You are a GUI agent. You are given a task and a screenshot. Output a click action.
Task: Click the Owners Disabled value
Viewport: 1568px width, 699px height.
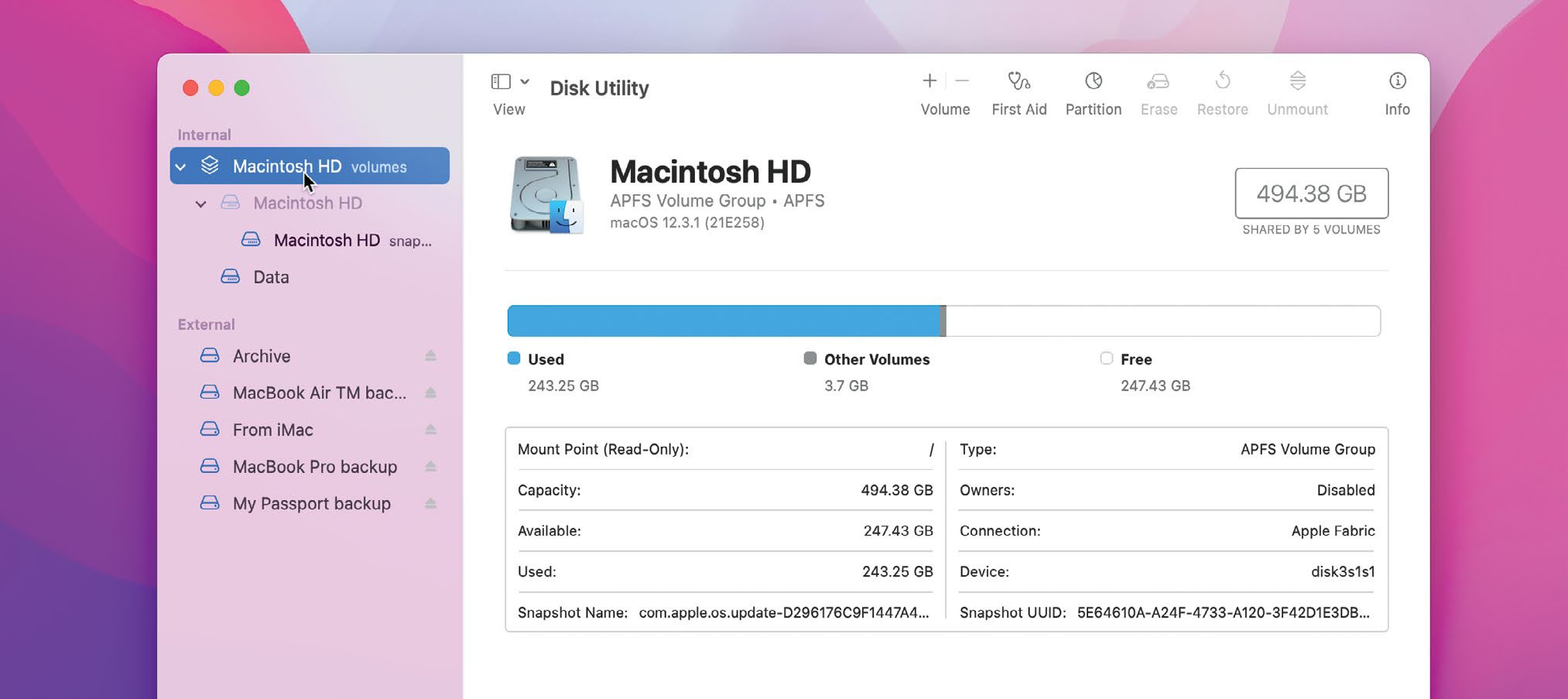1346,490
